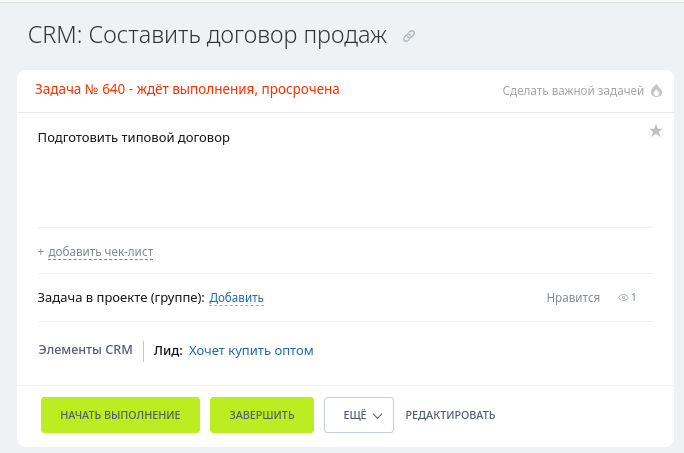
Task: Click Нравится to like the task
Action: click(x=573, y=298)
